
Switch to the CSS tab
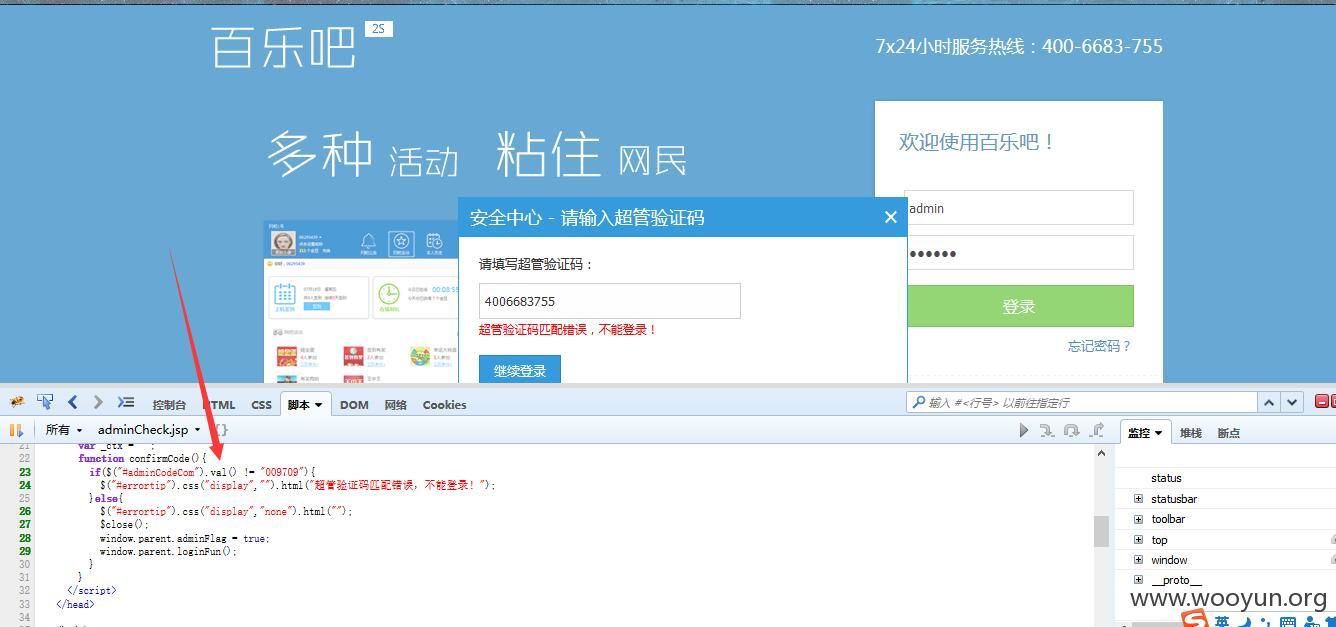point(261,405)
